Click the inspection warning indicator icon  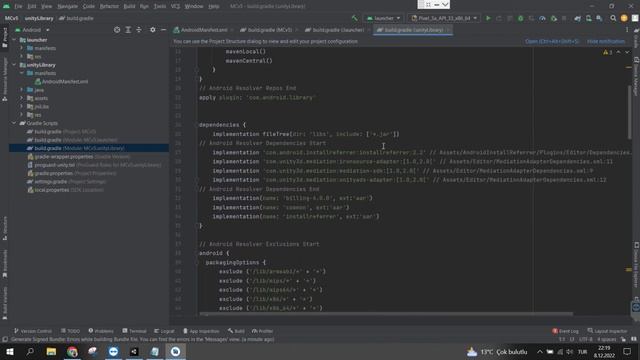[607, 52]
